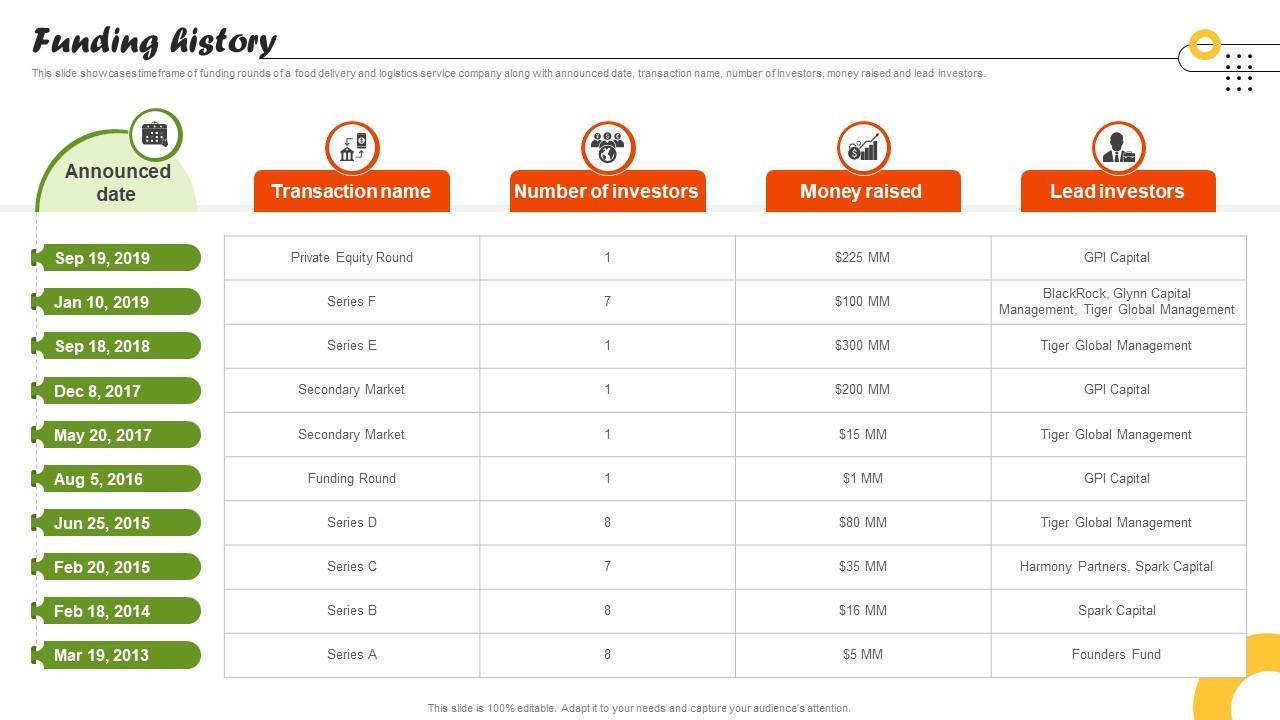Click the dotted grid decoration
The height and width of the screenshot is (720, 1280).
point(1239,73)
